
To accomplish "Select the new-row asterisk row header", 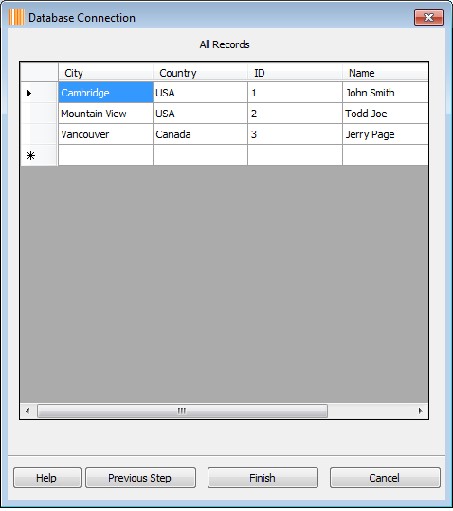I will point(39,155).
